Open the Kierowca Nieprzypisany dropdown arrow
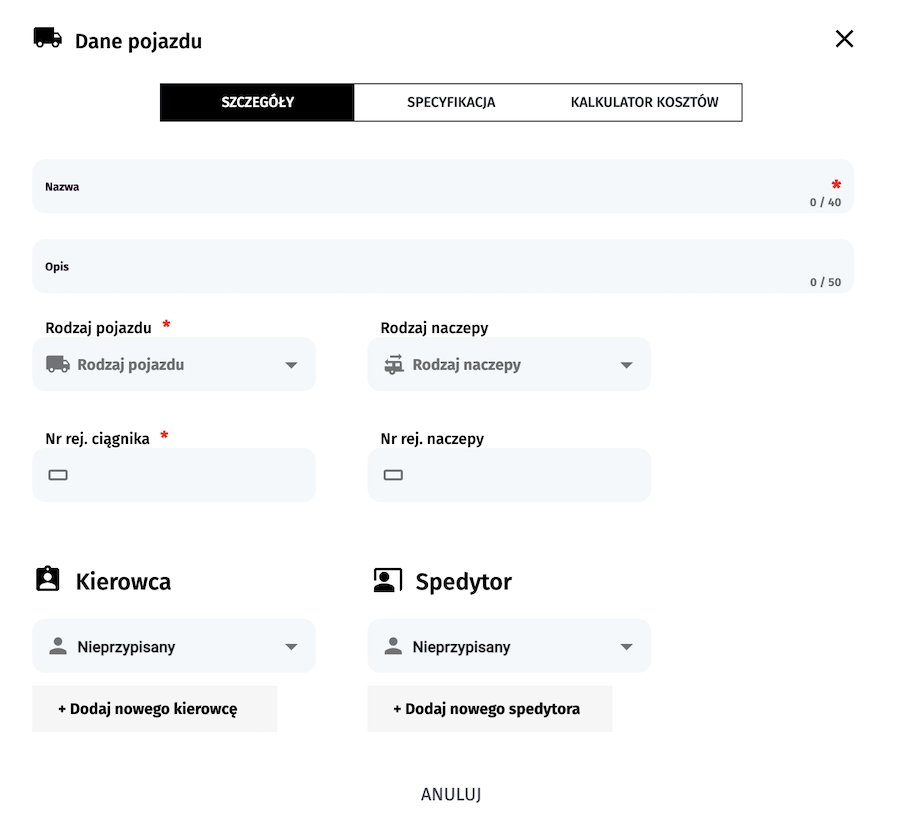Image resolution: width=900 pixels, height=834 pixels. pyautogui.click(x=291, y=647)
